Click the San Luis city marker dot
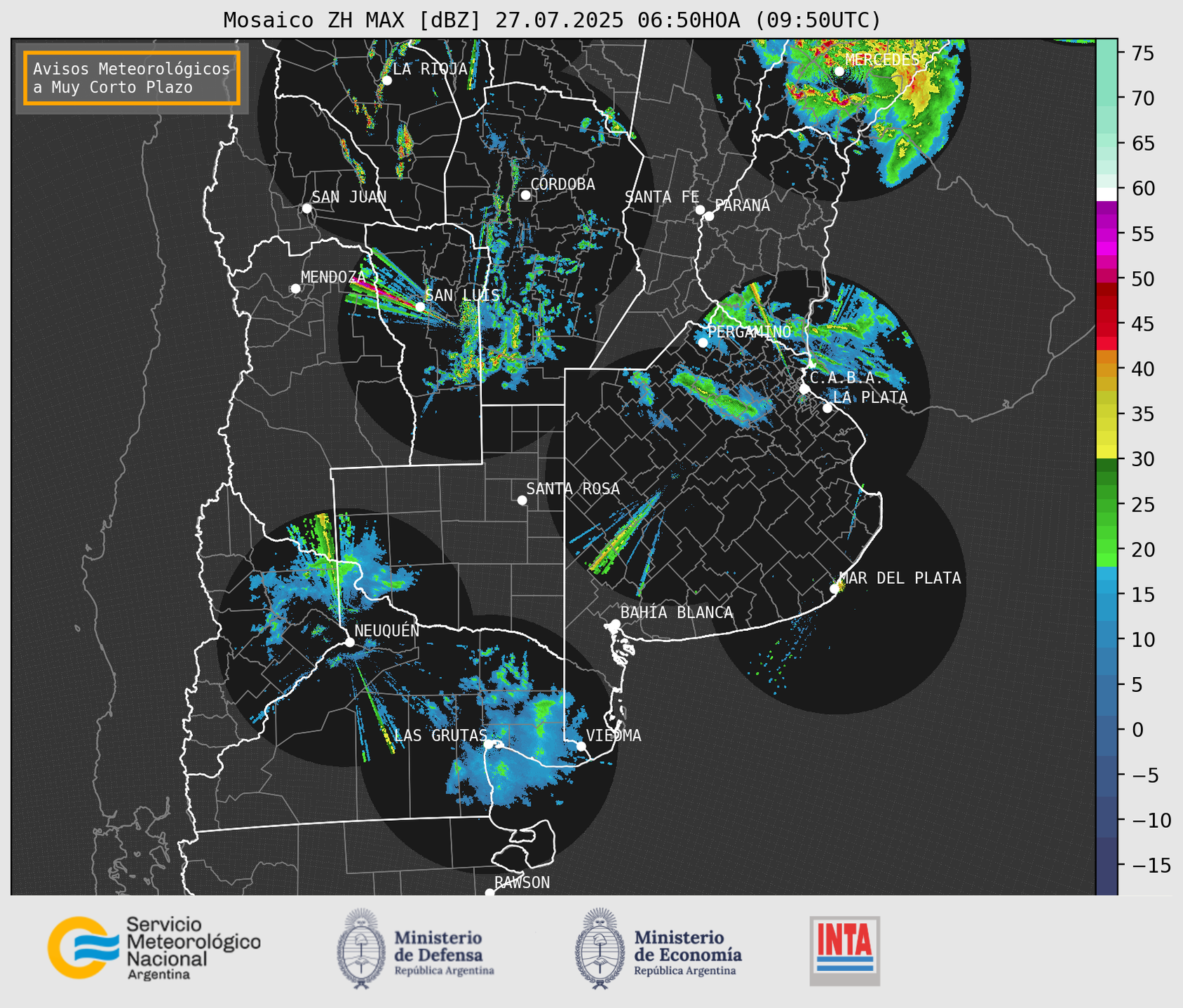The width and height of the screenshot is (1183, 1008). tap(420, 306)
